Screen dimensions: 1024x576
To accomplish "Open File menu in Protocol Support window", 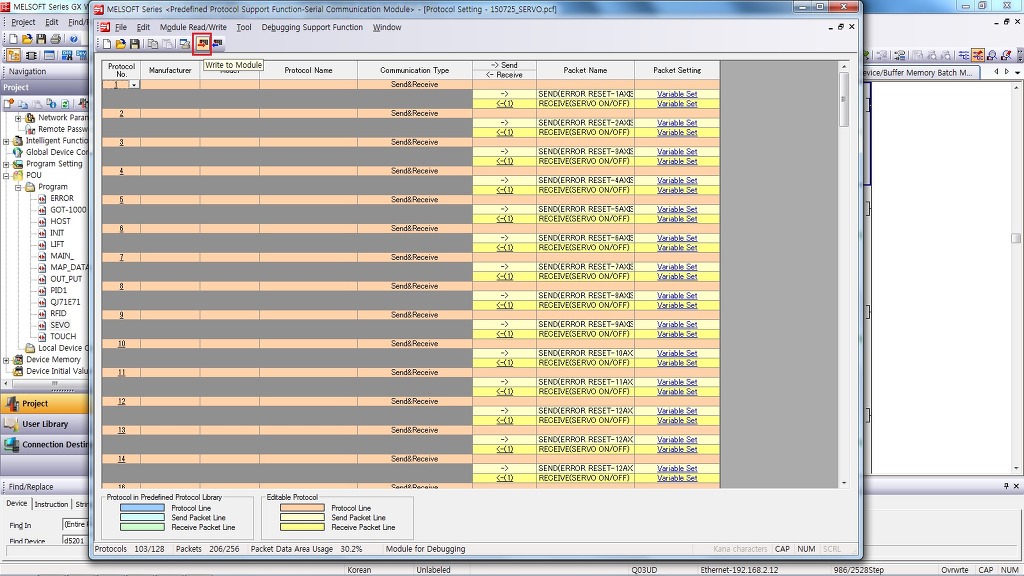I will (121, 27).
